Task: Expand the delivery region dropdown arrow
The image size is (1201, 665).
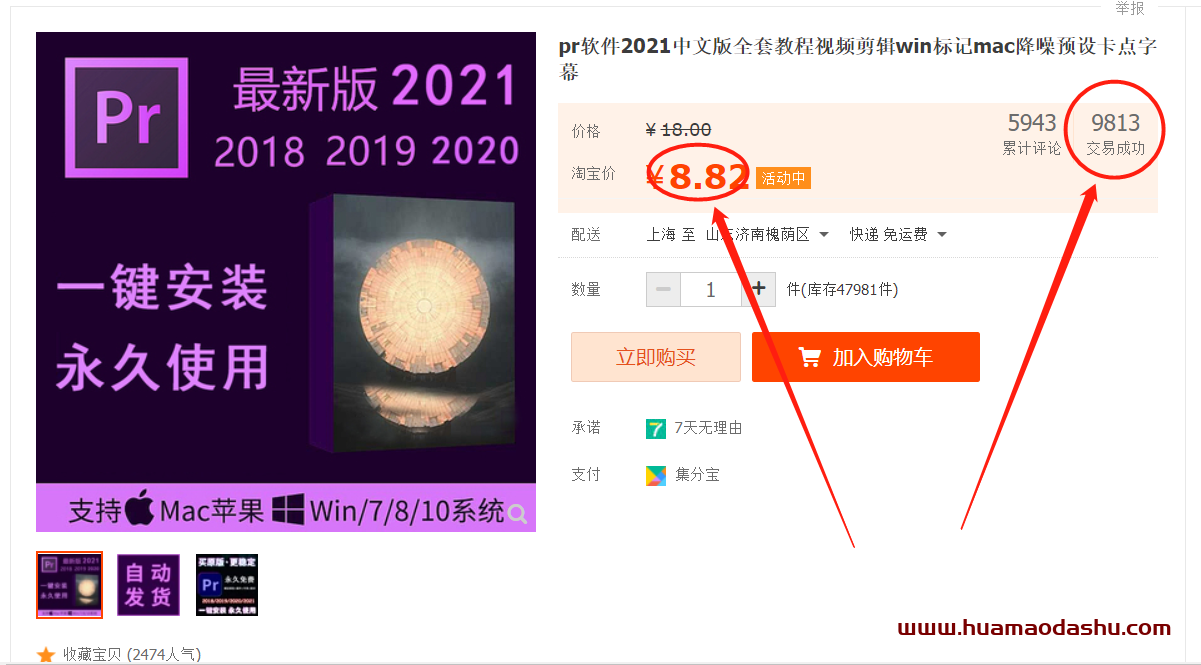Action: click(824, 235)
